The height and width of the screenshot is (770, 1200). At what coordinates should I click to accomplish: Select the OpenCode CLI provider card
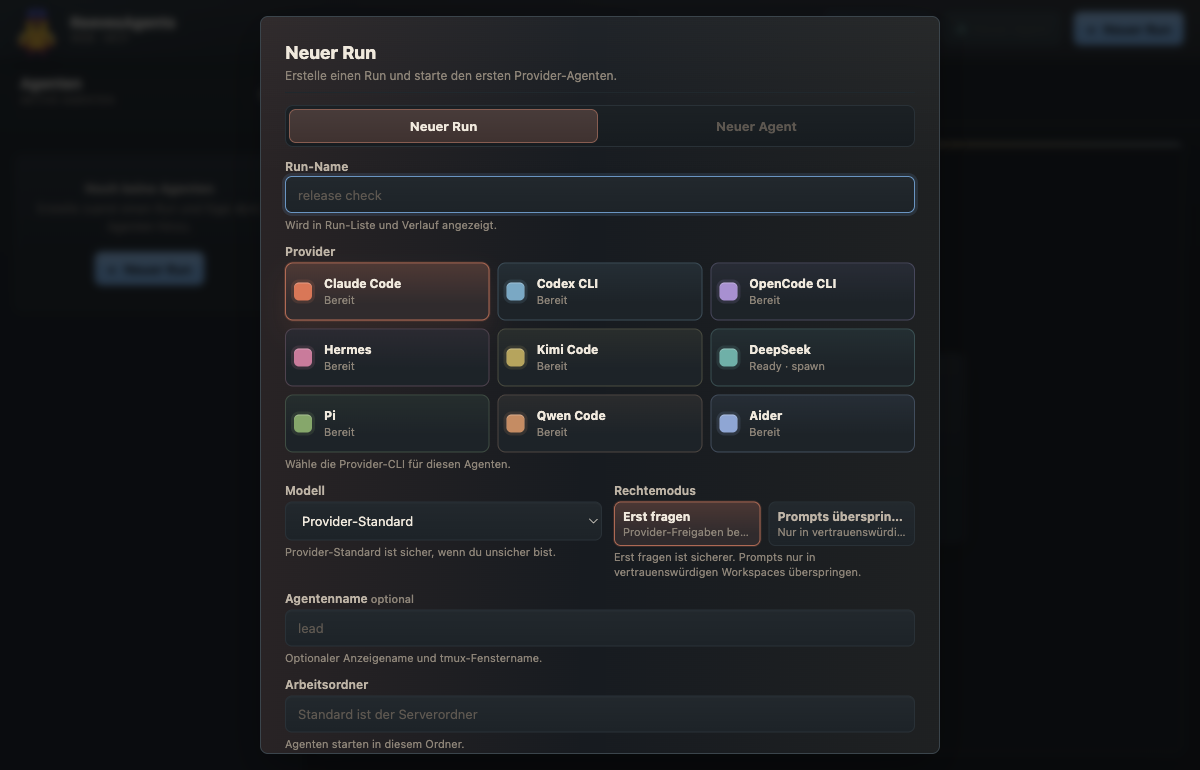pyautogui.click(x=812, y=291)
